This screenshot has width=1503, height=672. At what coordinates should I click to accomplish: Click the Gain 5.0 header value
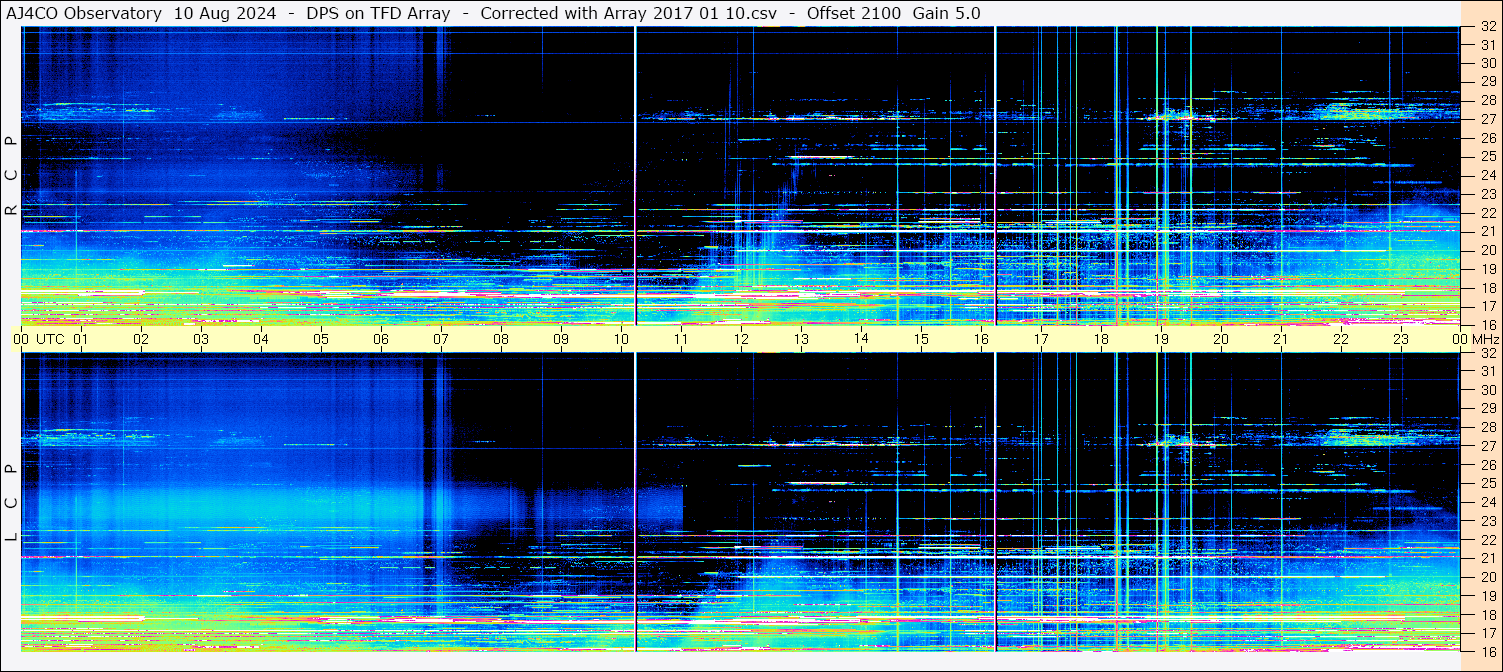pyautogui.click(x=946, y=13)
